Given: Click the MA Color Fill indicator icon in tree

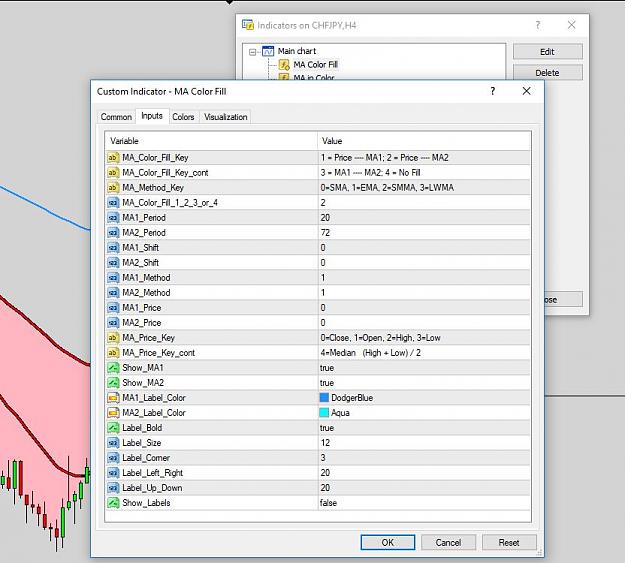Looking at the screenshot, I should coord(284,65).
